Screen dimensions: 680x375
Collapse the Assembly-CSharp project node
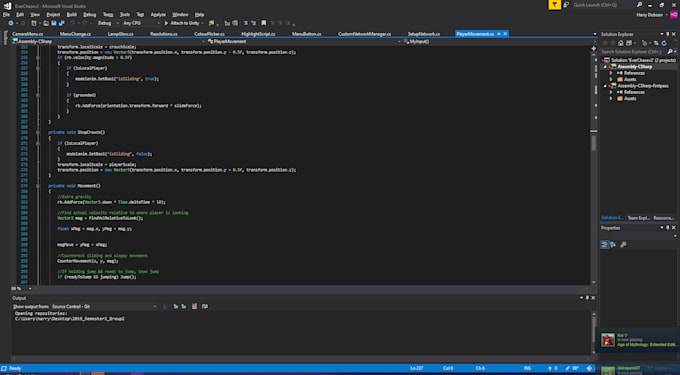coord(605,67)
